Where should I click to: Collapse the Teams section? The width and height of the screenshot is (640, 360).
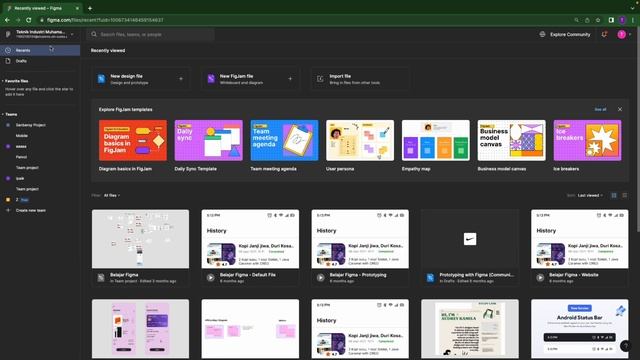click(2, 114)
